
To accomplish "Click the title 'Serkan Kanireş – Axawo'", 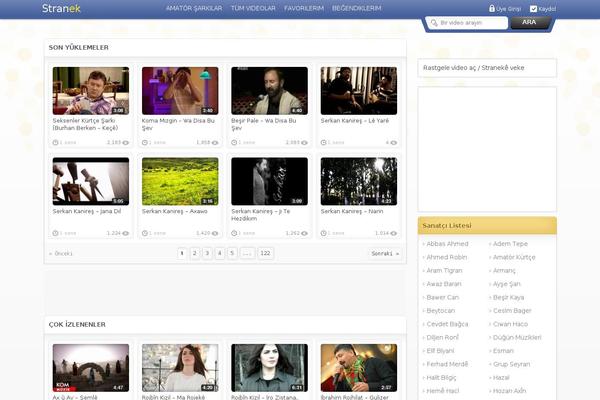I will pyautogui.click(x=174, y=211).
